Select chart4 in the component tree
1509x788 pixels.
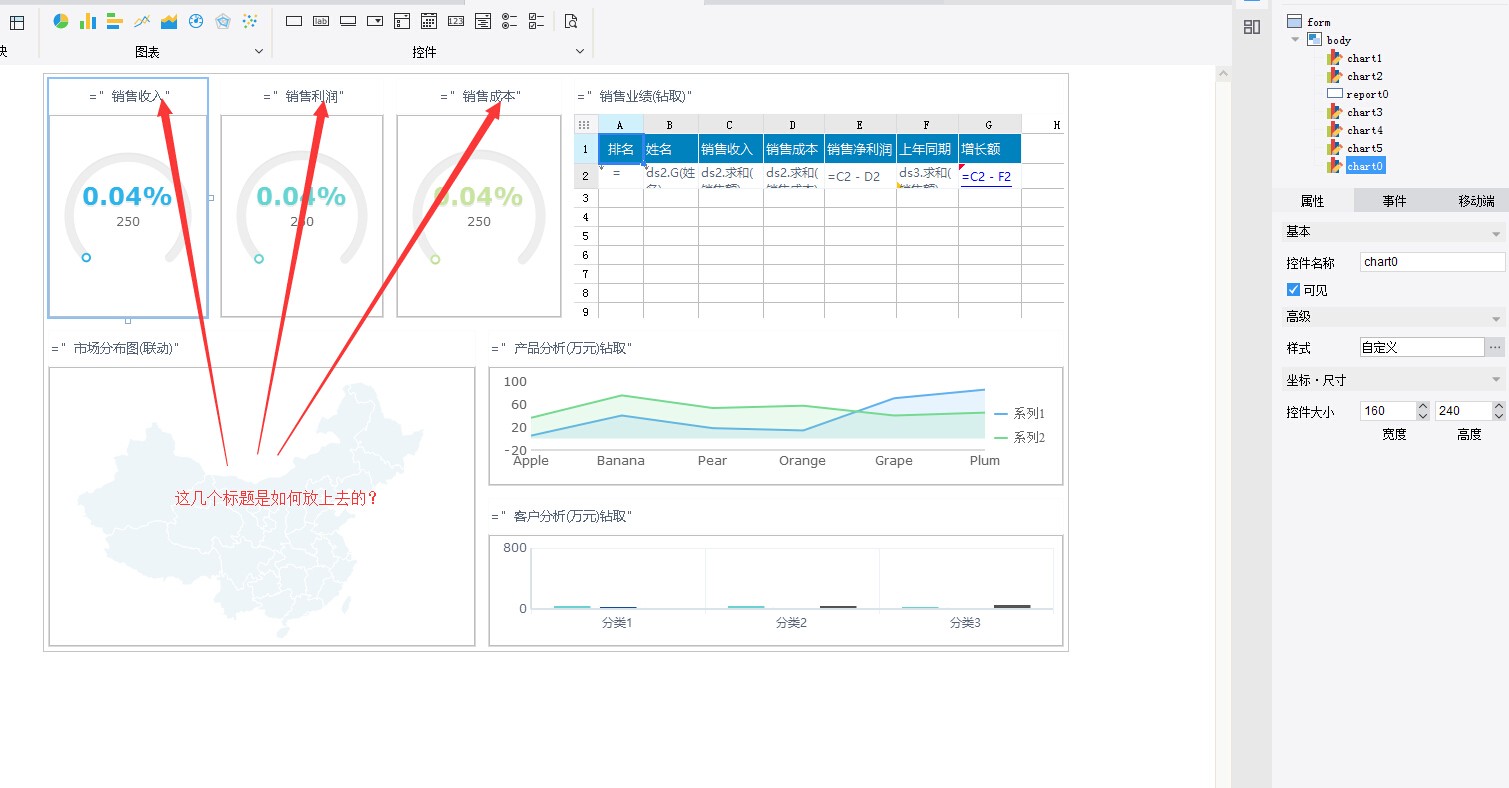(1364, 130)
